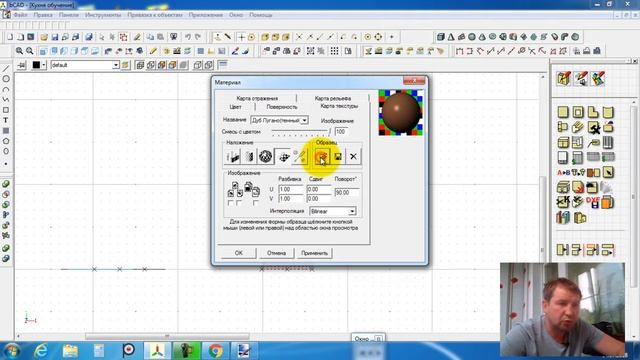Click the Zoom in magnifier icon
Viewport: 640px width, 360px height.
[x=19, y=51]
